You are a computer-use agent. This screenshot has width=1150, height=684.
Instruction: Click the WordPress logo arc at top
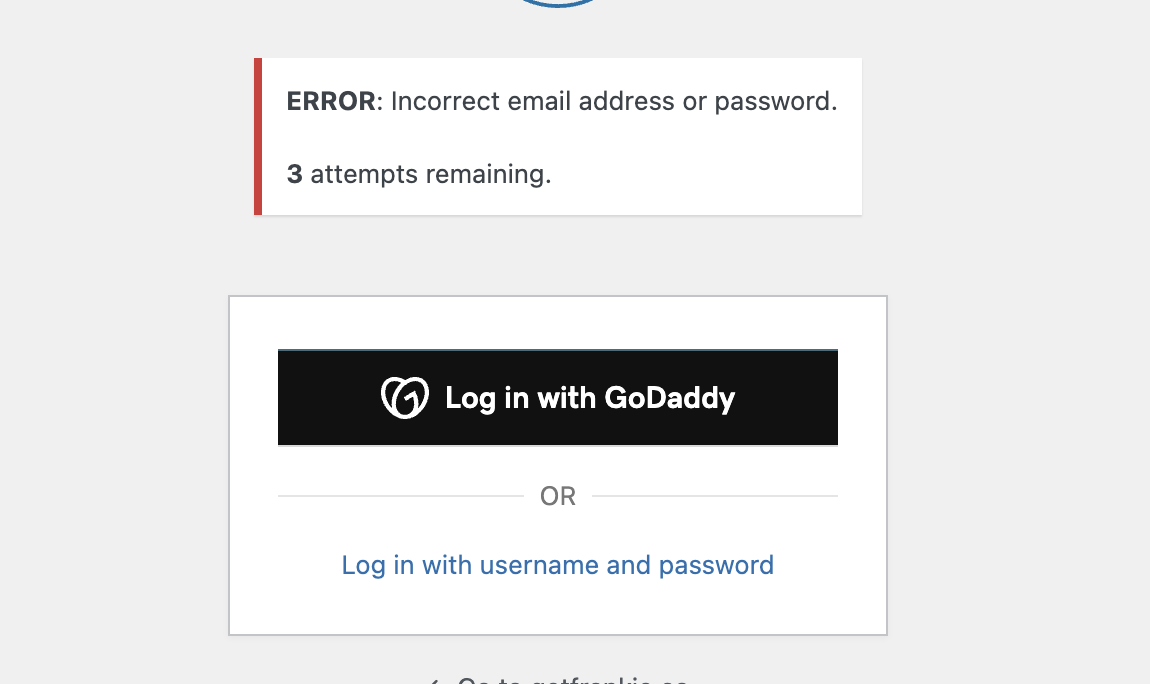558,4
